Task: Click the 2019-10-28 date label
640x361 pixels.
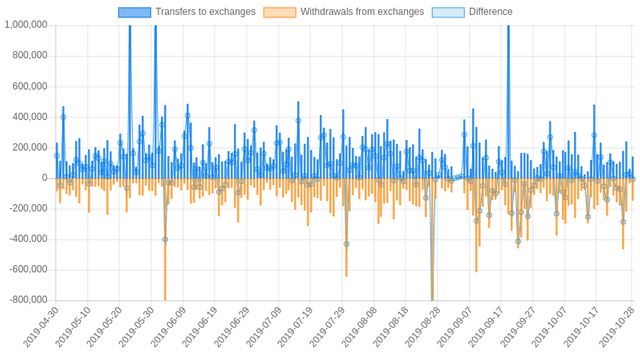Action: pyautogui.click(x=617, y=328)
